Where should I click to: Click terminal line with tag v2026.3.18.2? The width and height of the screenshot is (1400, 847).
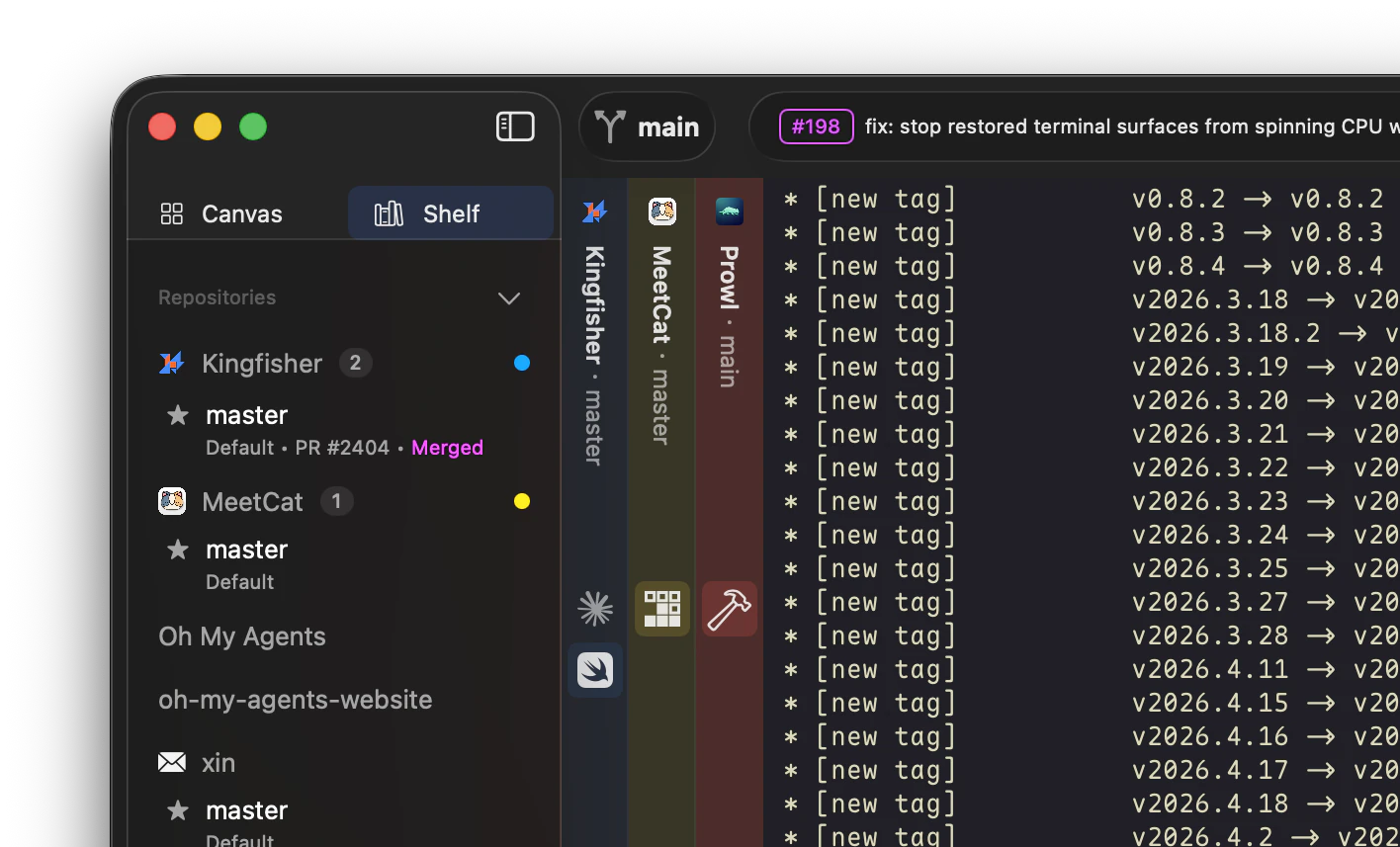point(1091,333)
